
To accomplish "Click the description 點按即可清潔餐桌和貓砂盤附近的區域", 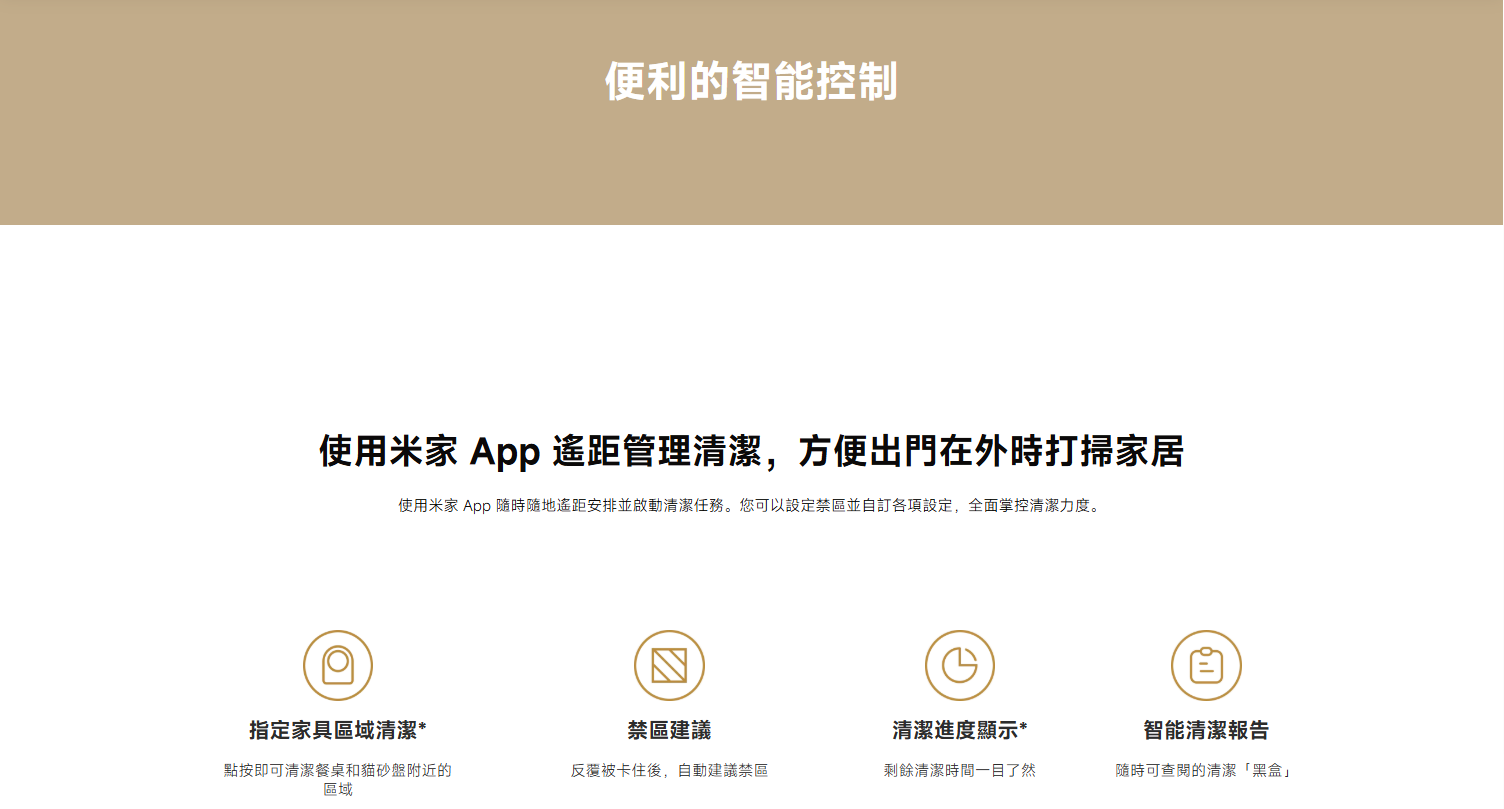I will pos(338,780).
